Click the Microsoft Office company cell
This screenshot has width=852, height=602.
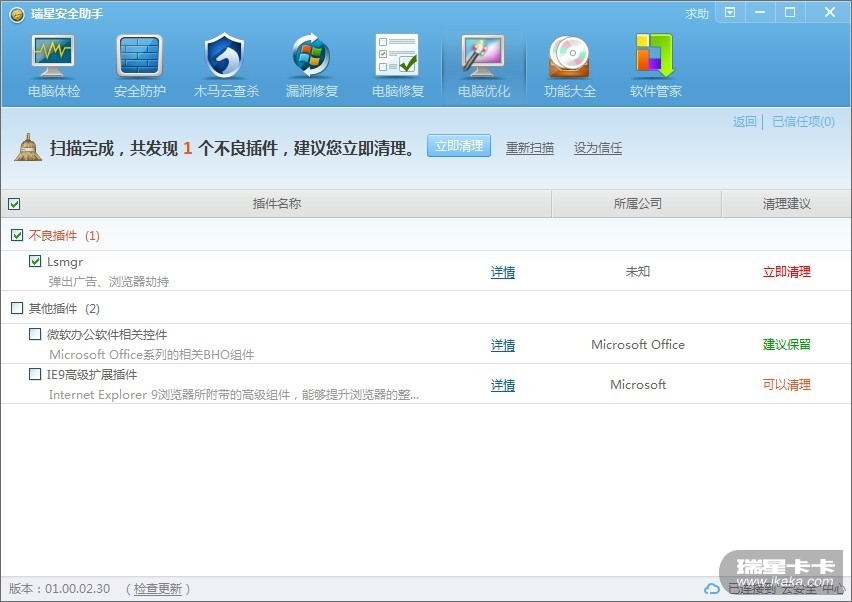[x=637, y=344]
